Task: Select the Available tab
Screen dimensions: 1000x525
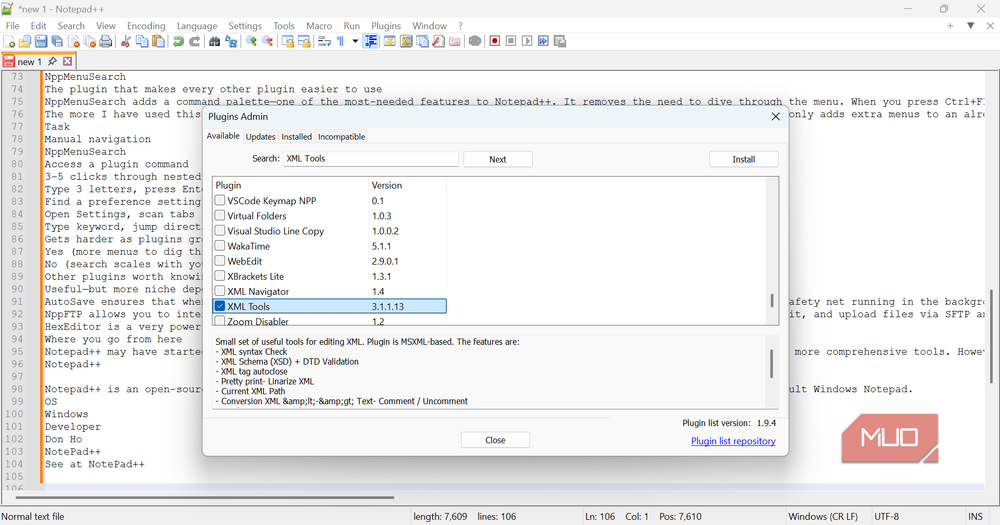Action: 223,136
